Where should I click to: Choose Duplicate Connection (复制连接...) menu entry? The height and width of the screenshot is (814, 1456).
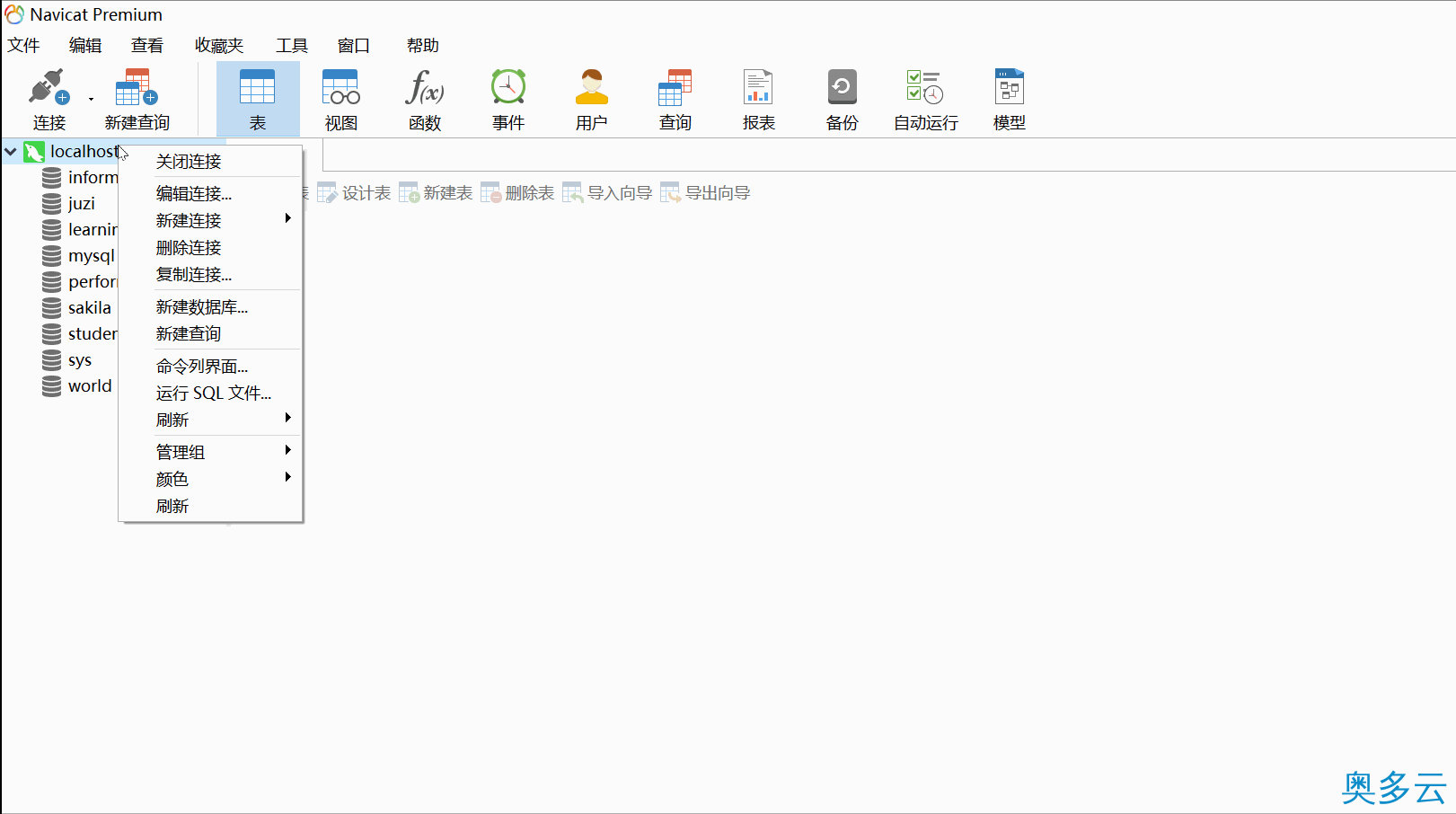point(210,275)
